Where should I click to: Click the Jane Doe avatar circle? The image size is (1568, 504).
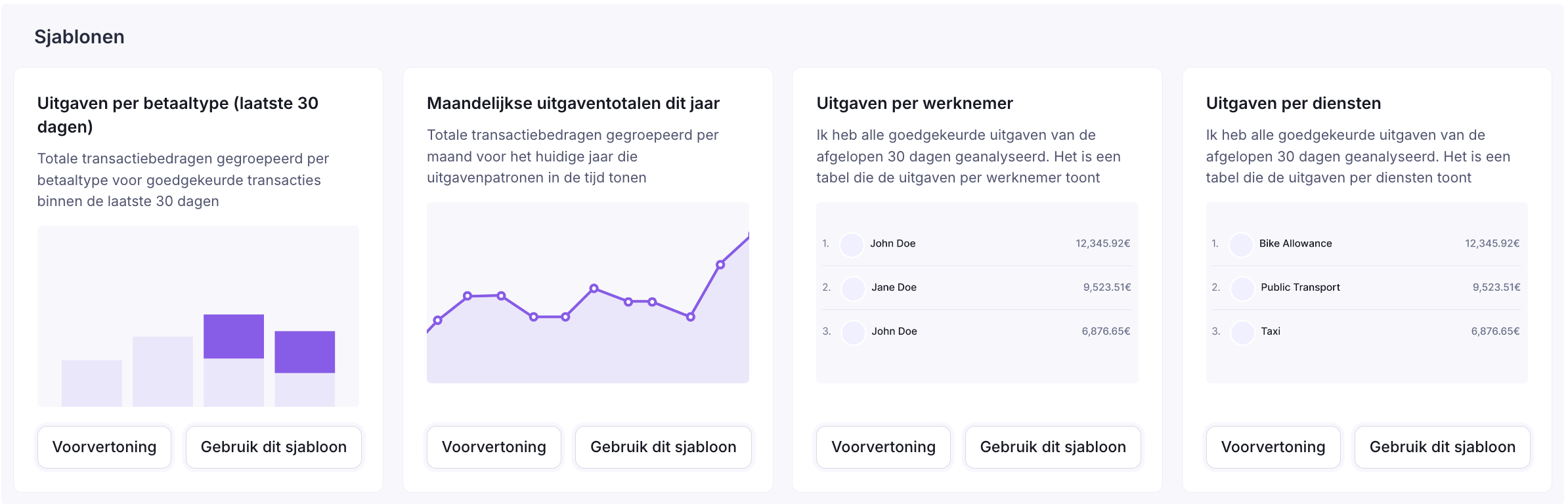click(854, 287)
